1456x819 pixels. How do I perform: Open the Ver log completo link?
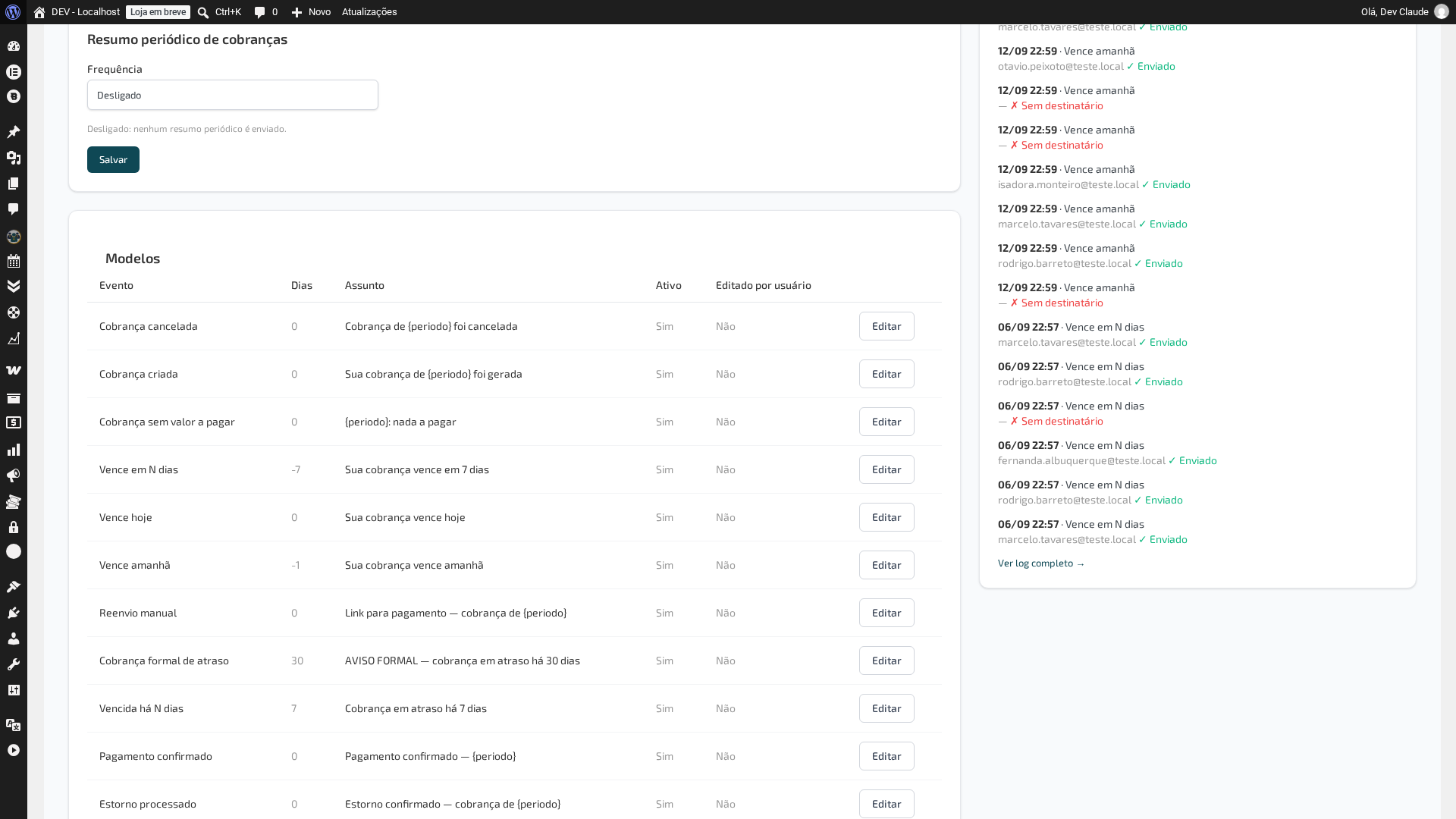click(x=1041, y=563)
